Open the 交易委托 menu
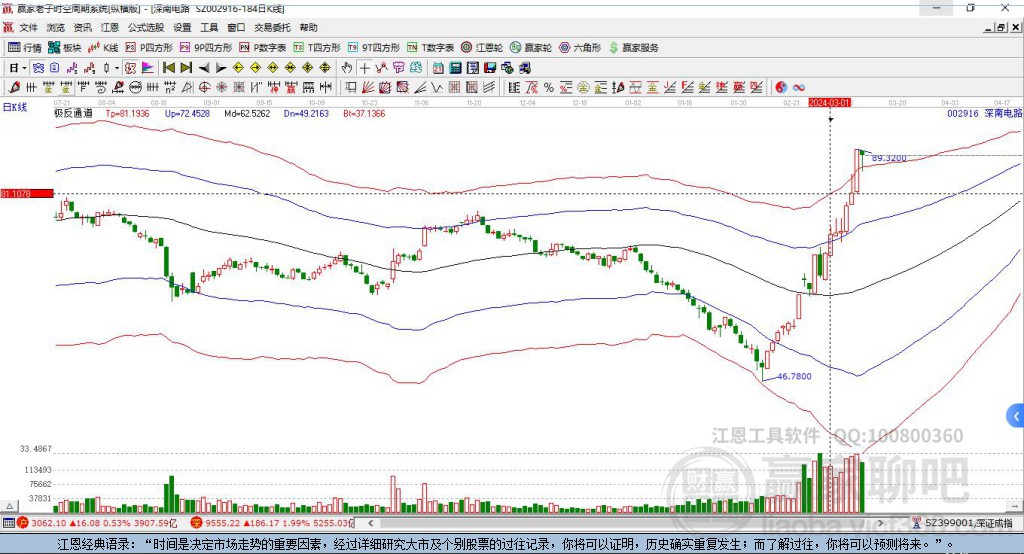 (272, 27)
